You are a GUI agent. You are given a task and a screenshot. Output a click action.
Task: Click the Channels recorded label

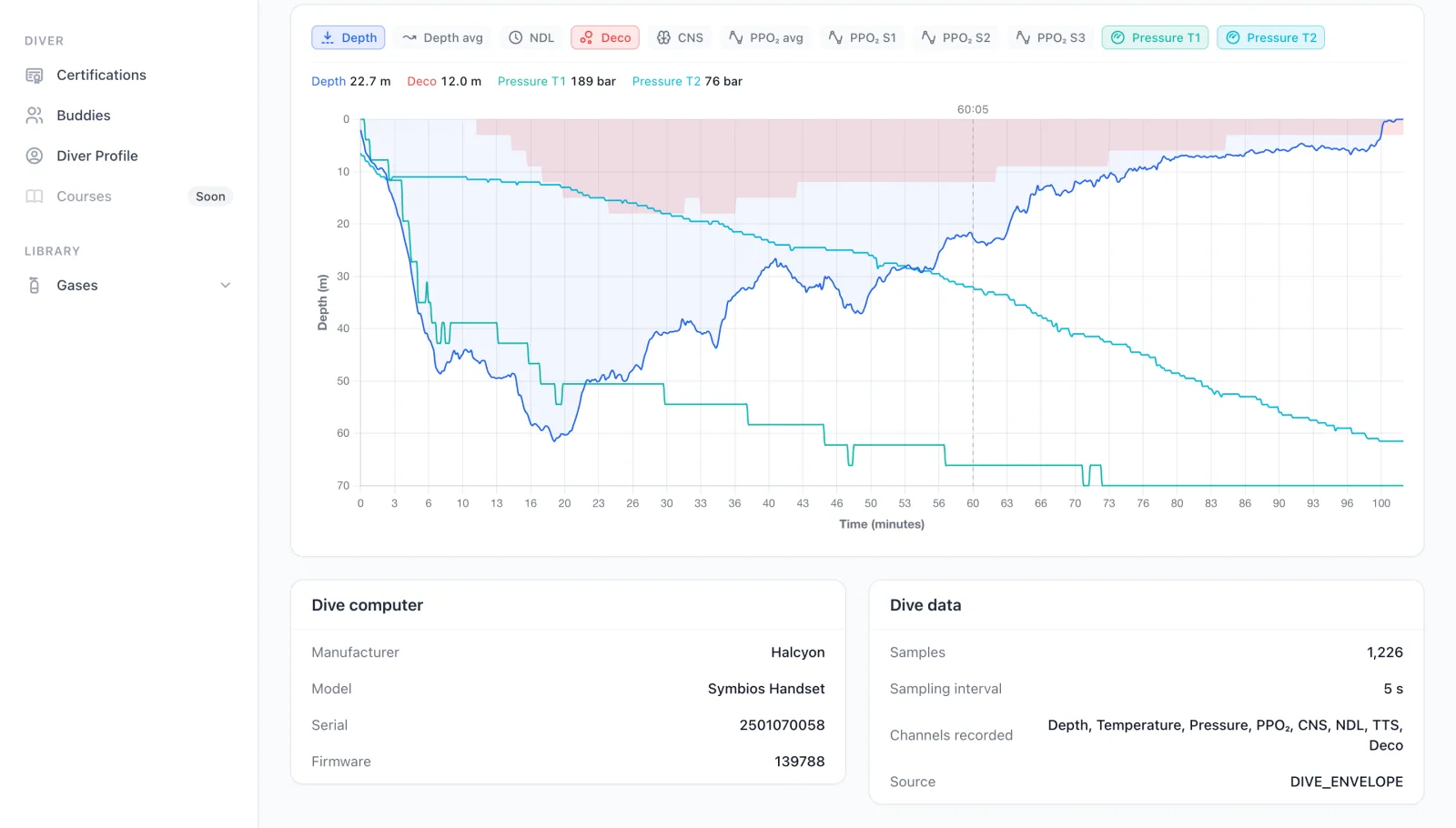coord(951,735)
